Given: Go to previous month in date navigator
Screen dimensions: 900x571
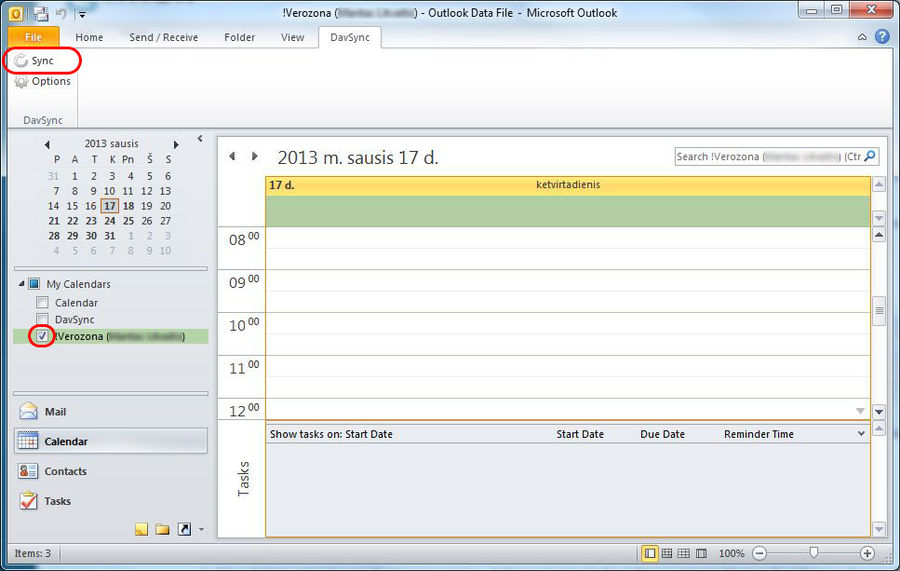Looking at the screenshot, I should [x=47, y=145].
